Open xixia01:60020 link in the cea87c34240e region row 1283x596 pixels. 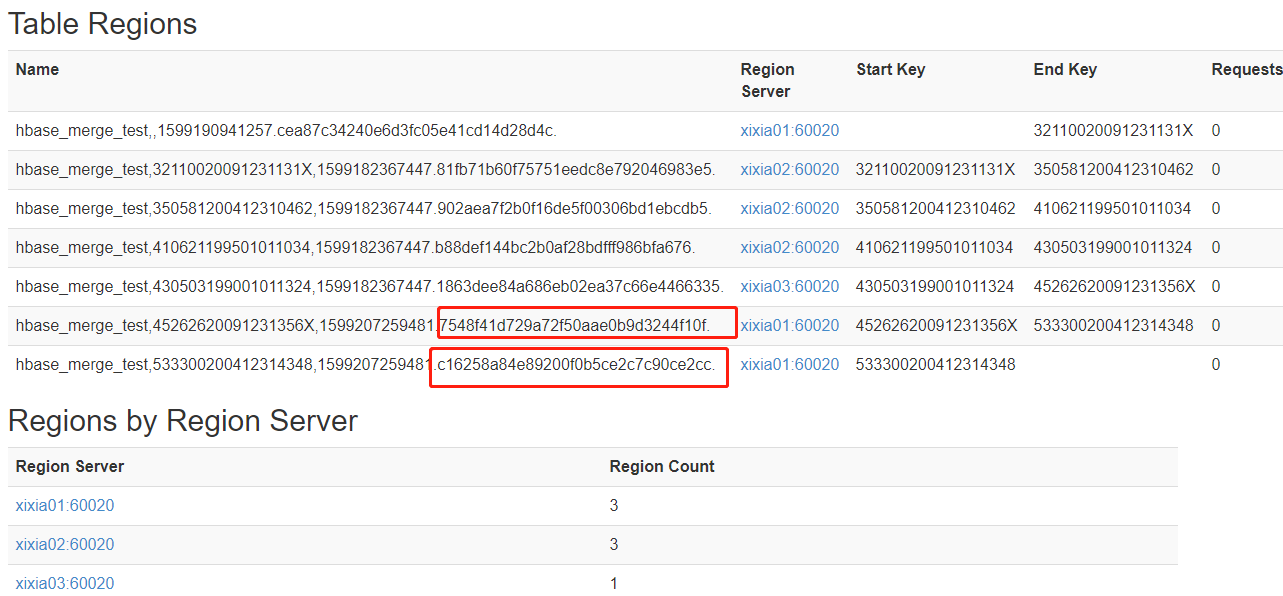point(789,131)
